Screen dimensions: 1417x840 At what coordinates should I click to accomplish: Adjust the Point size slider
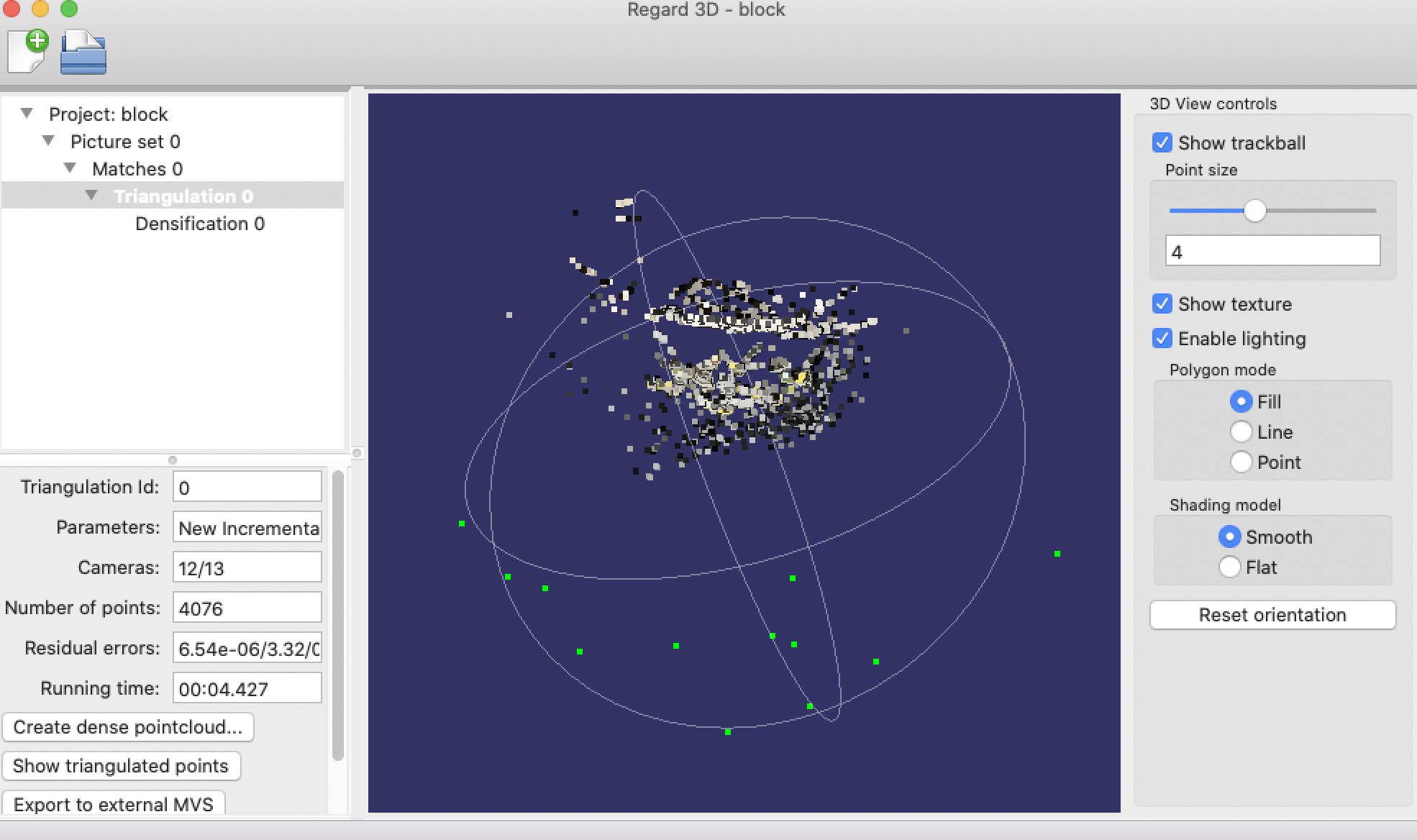pyautogui.click(x=1256, y=211)
